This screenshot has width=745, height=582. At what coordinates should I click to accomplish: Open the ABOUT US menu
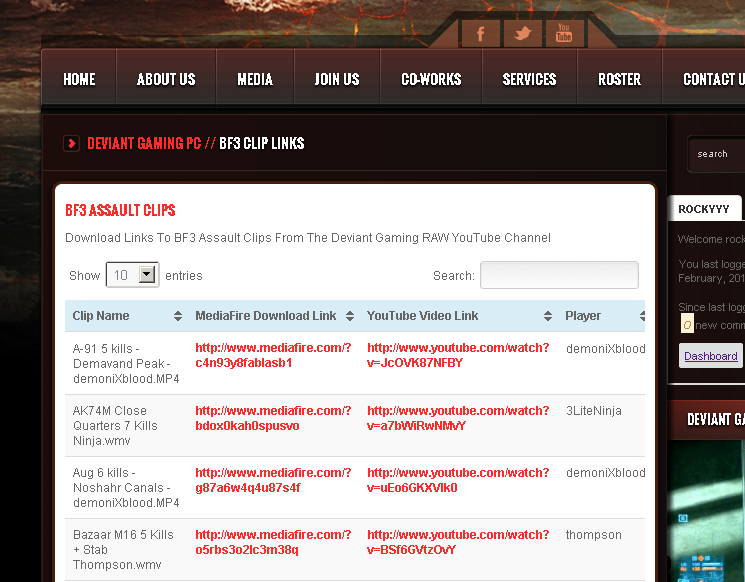pos(166,79)
